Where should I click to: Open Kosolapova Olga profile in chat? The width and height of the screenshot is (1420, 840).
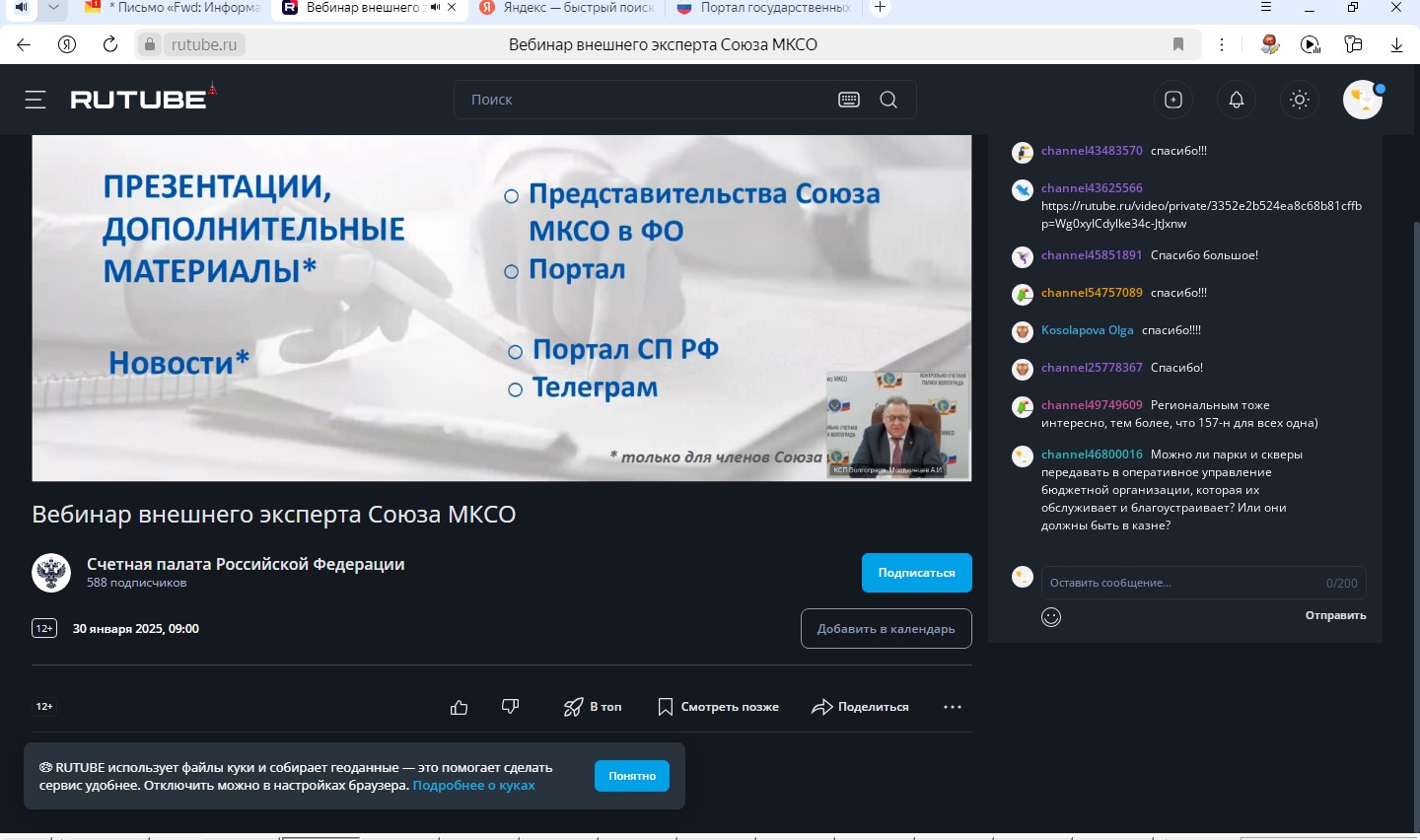tap(1087, 330)
